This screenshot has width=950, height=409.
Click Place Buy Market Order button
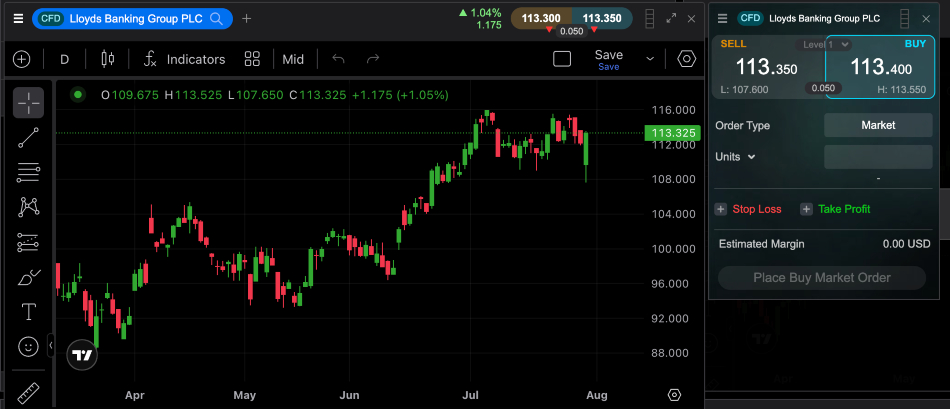pyautogui.click(x=822, y=278)
